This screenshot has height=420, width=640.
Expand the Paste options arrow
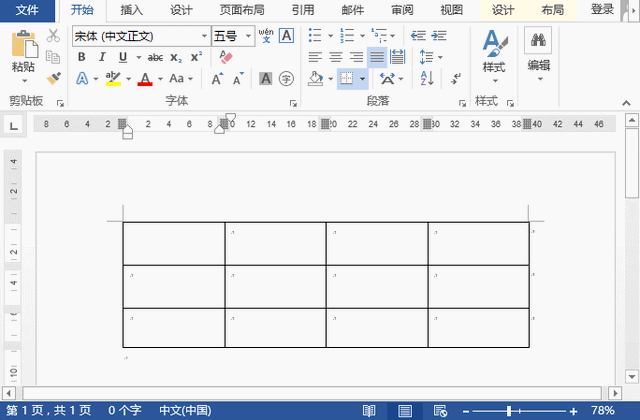coord(24,81)
